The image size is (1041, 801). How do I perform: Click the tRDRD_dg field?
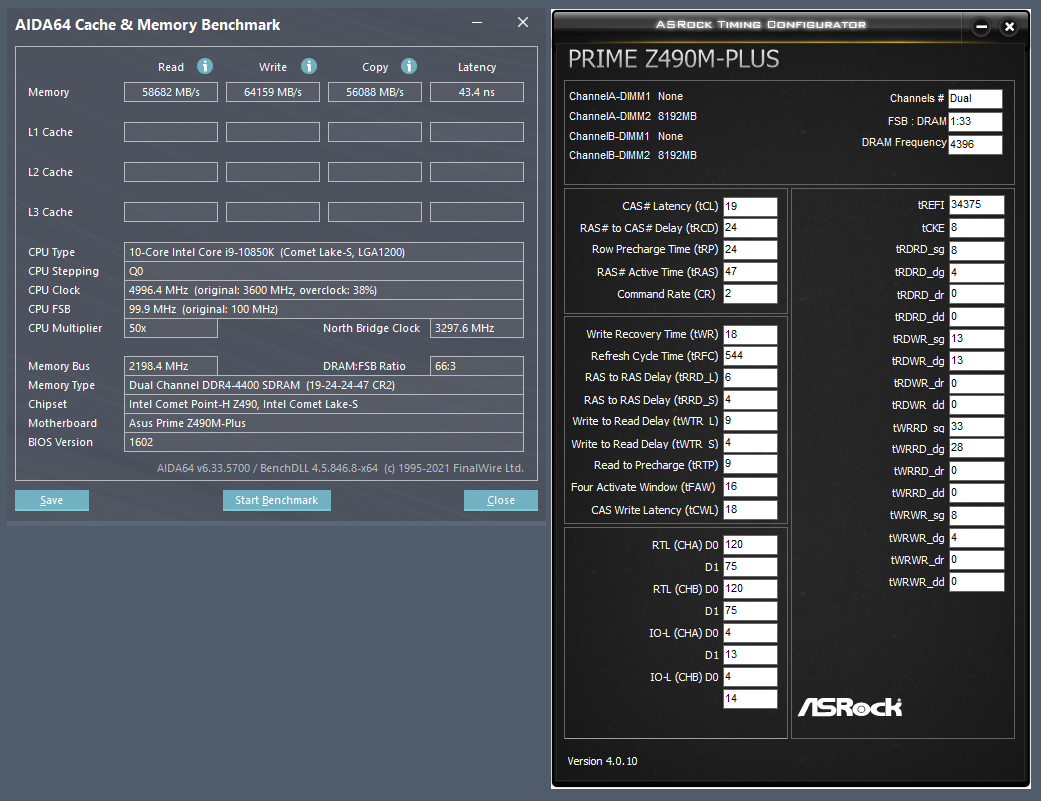977,272
